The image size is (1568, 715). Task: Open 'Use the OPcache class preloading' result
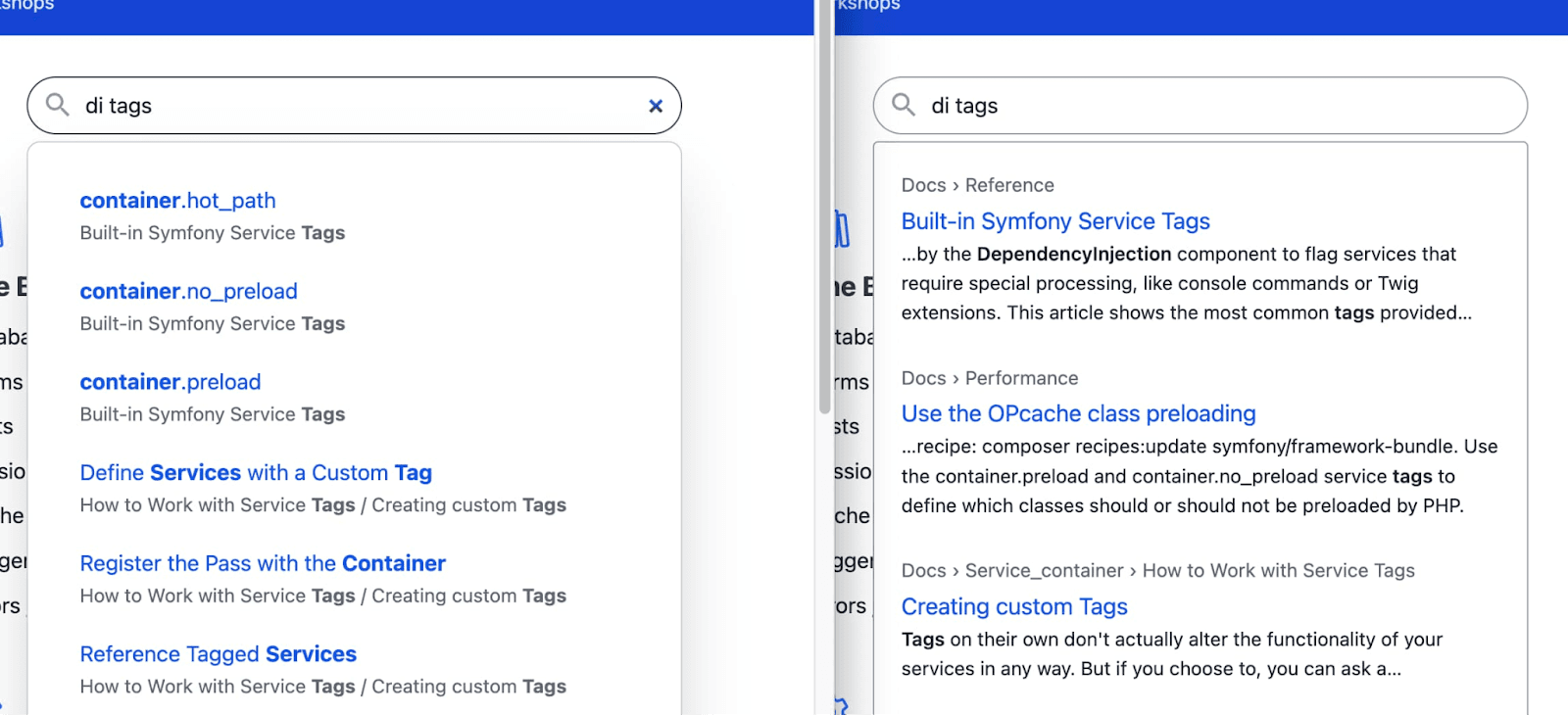point(1078,414)
